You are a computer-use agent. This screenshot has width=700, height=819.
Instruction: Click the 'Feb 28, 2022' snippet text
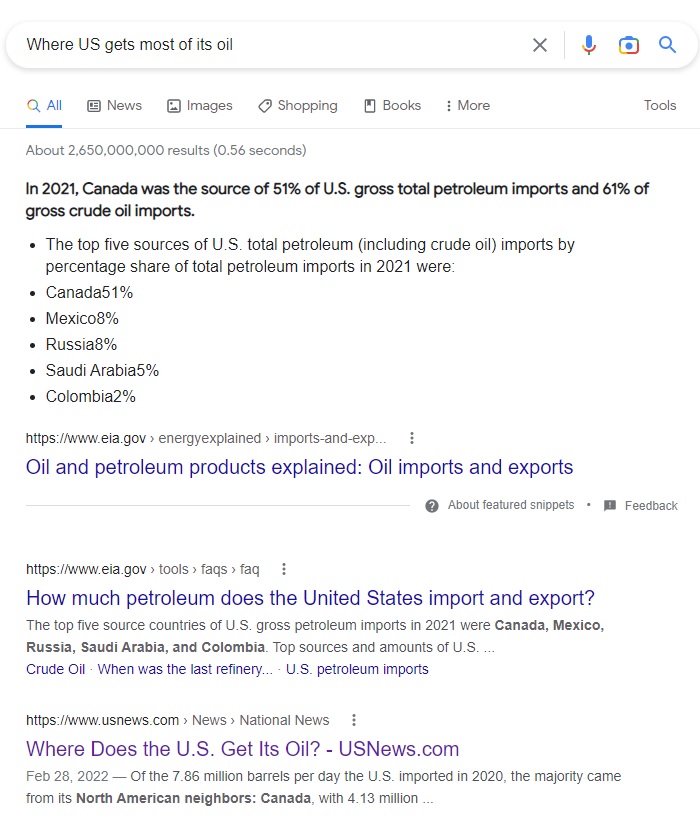pyautogui.click(x=67, y=776)
